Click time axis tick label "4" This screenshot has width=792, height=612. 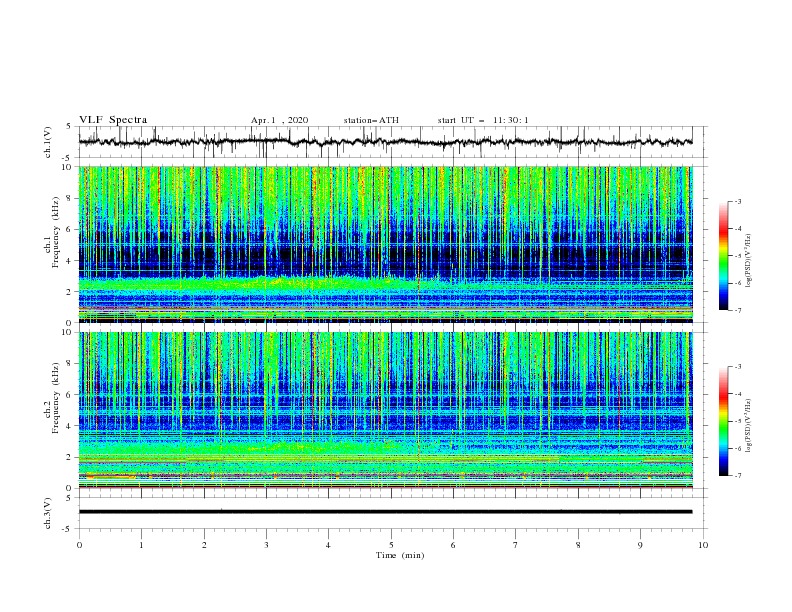(x=329, y=545)
